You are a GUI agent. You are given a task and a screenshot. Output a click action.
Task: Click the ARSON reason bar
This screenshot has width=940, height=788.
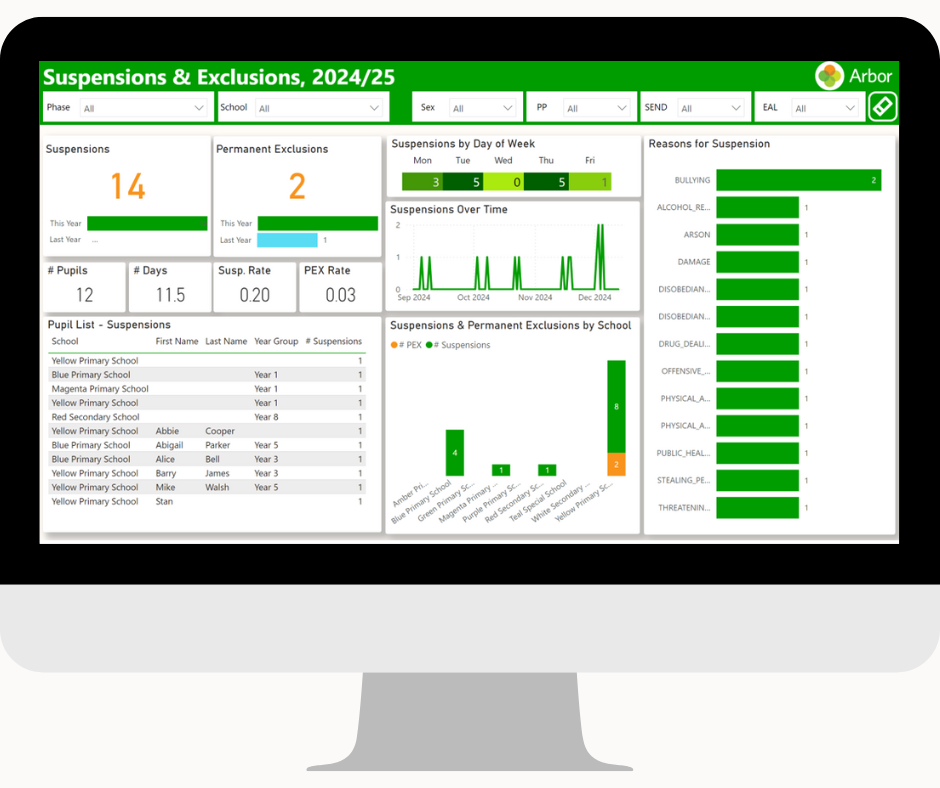(757, 235)
